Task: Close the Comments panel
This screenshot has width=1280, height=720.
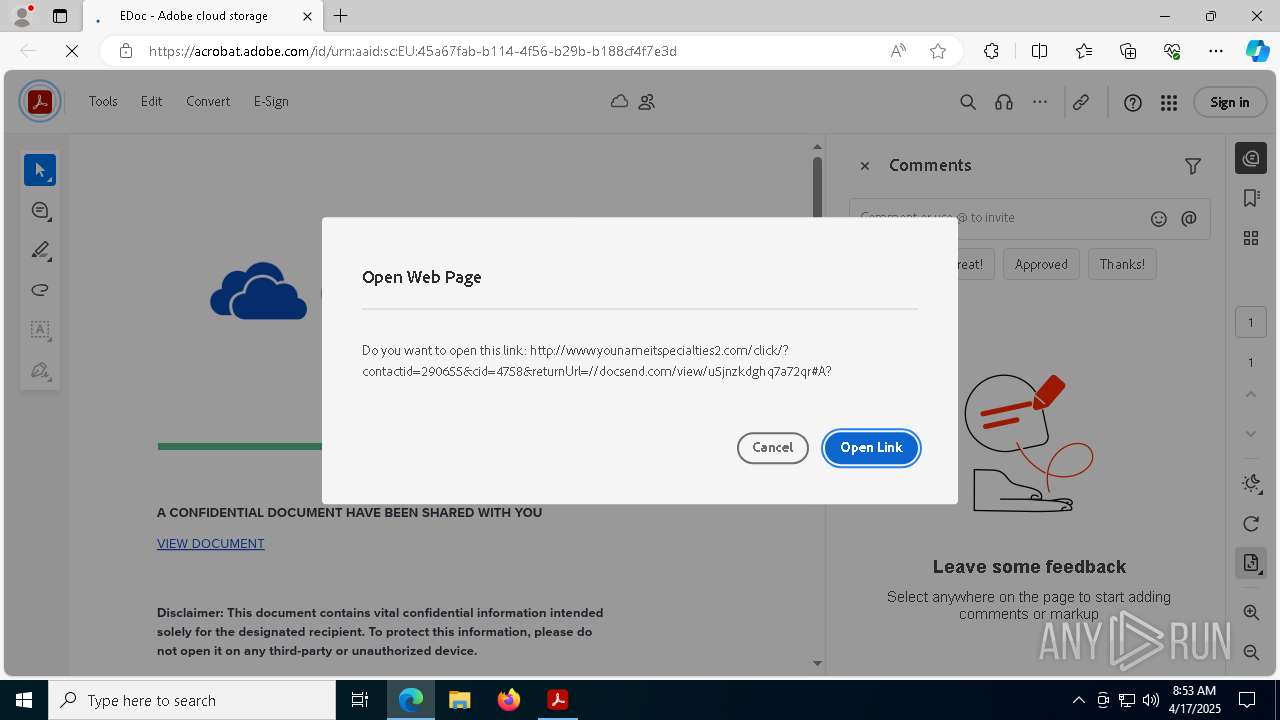Action: pyautogui.click(x=865, y=166)
